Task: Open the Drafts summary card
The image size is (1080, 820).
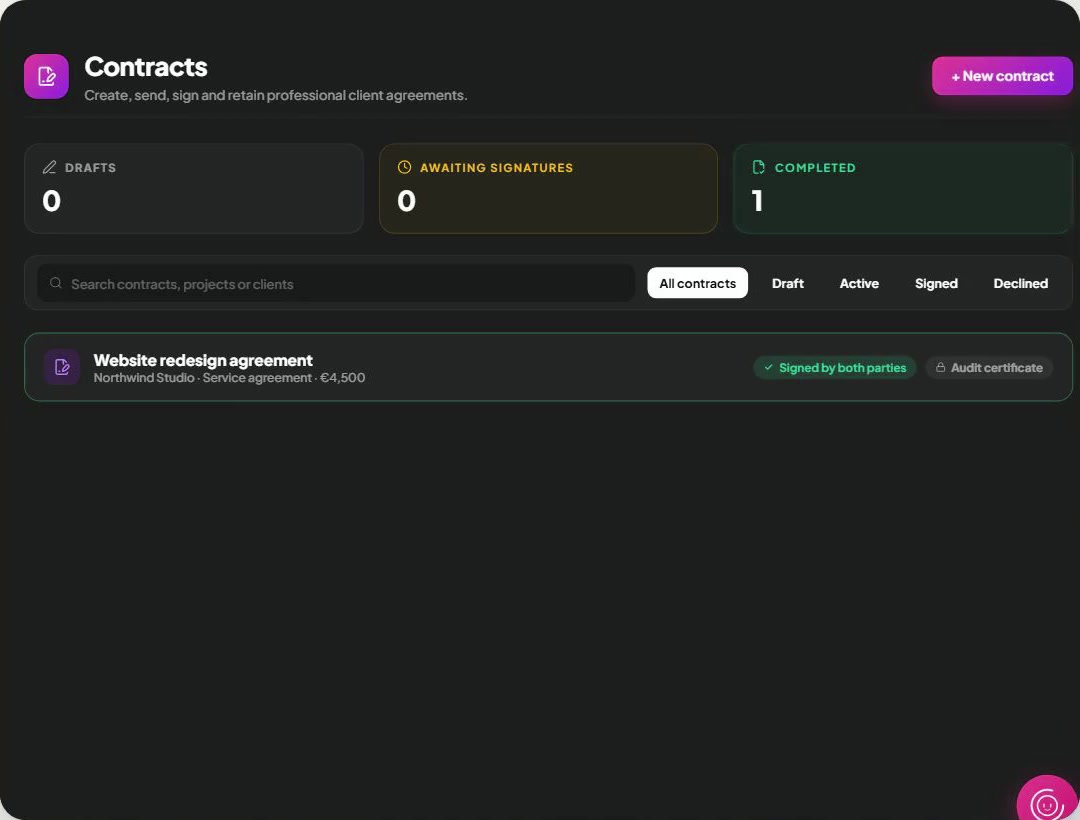Action: coord(194,189)
